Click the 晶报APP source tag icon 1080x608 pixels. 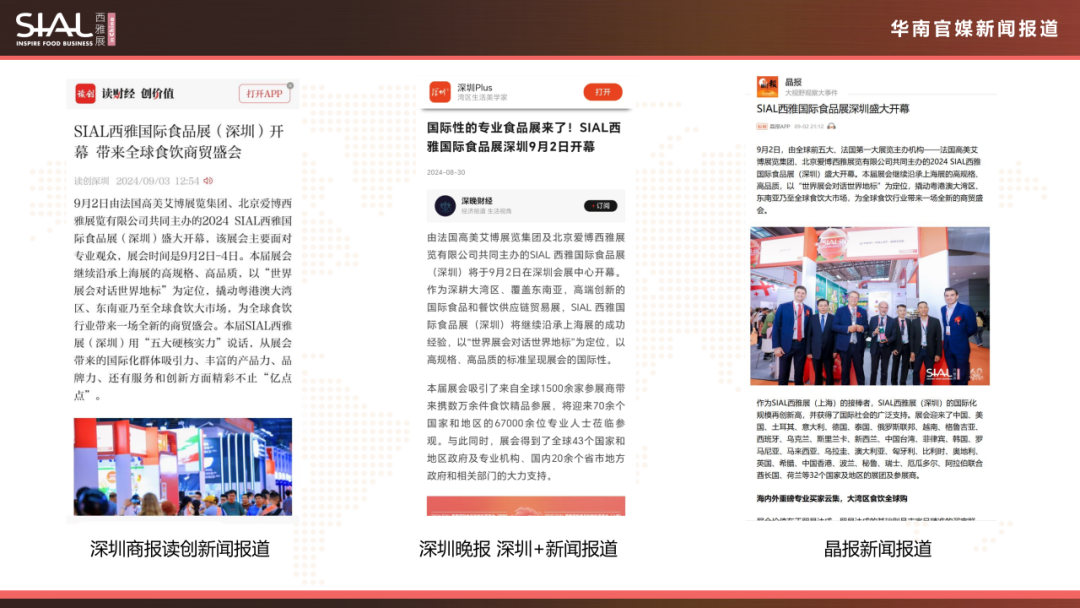760,125
